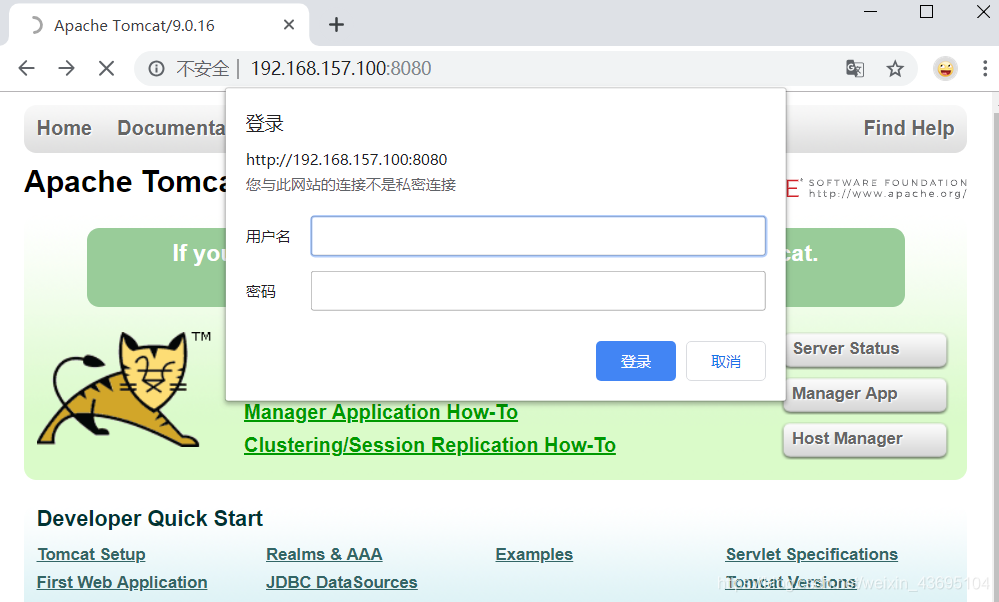Screen dimensions: 999x602
Task: Open Manager Application How-To link
Action: (x=381, y=412)
